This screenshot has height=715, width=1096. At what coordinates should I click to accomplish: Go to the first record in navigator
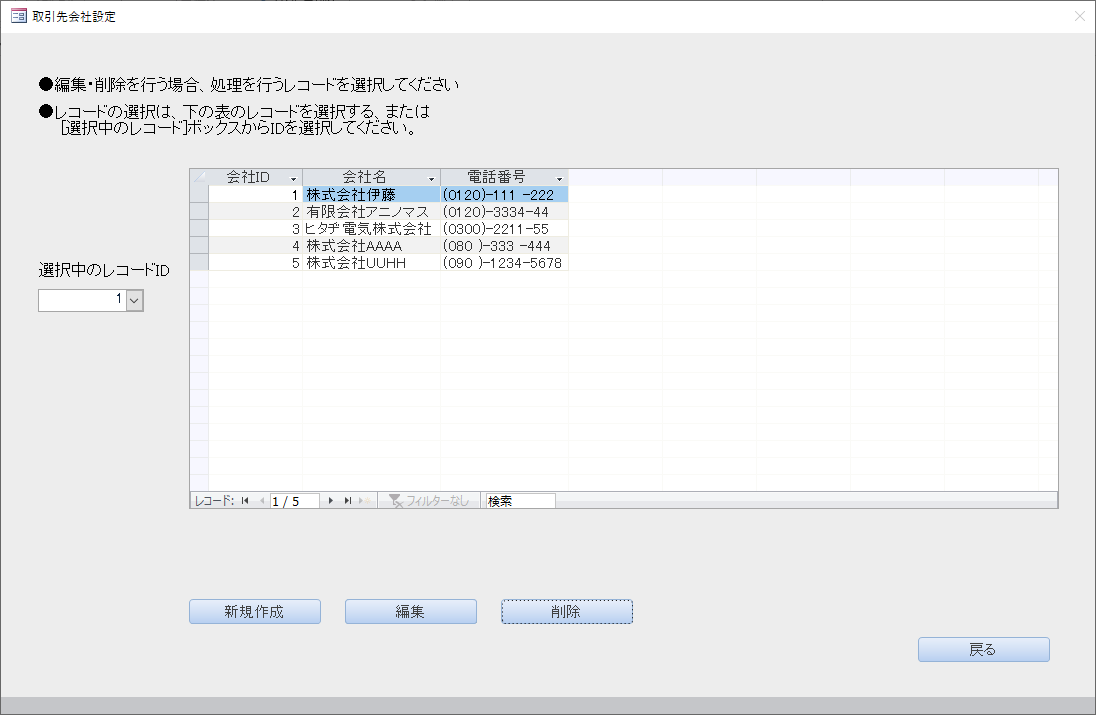point(245,501)
